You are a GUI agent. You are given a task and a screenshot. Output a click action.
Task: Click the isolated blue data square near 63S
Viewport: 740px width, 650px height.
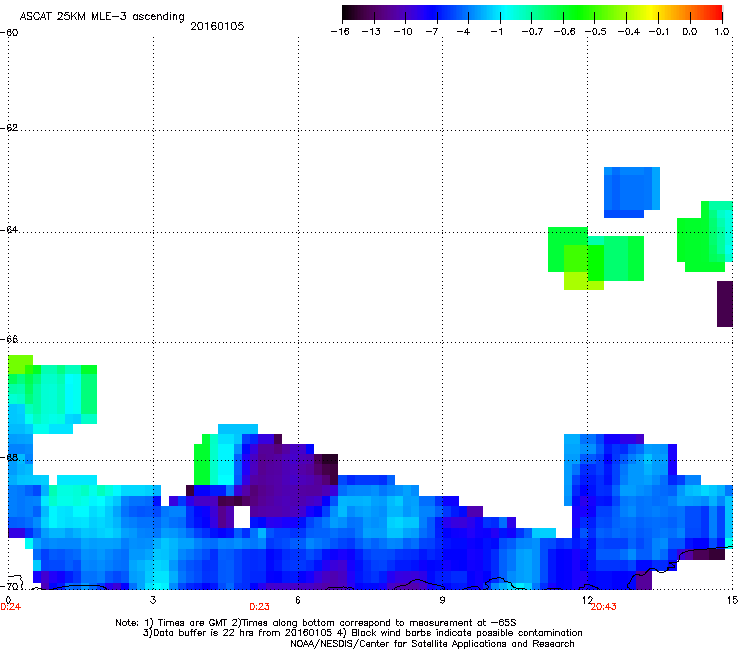point(631,192)
